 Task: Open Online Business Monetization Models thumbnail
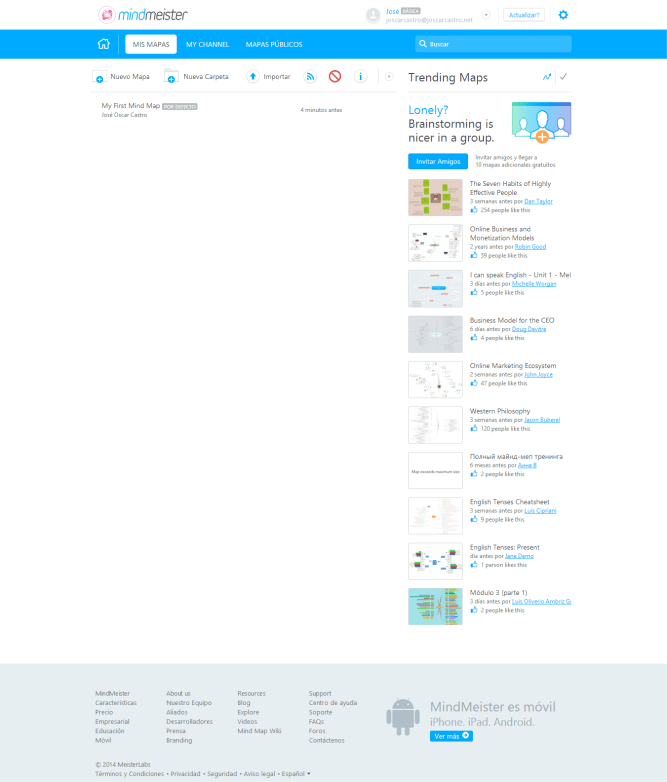435,243
